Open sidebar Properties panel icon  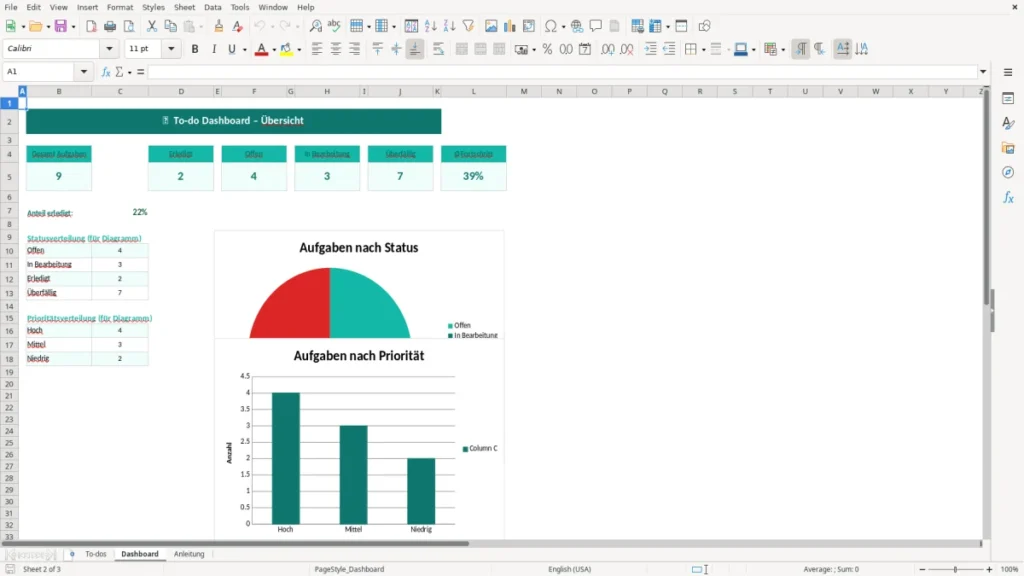[1008, 98]
